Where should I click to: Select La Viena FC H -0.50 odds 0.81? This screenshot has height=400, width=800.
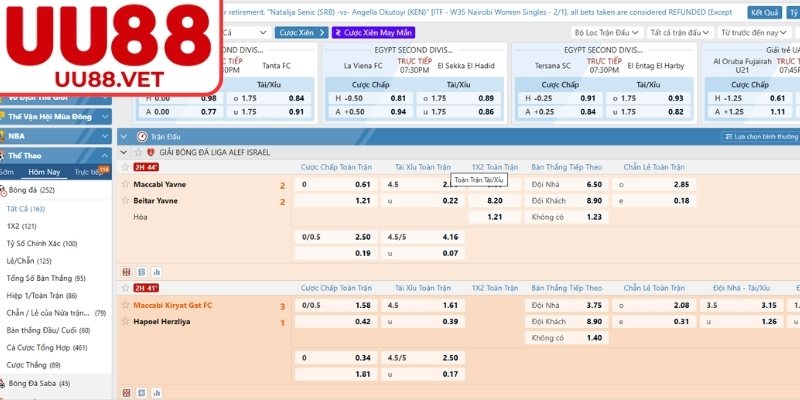pos(370,98)
